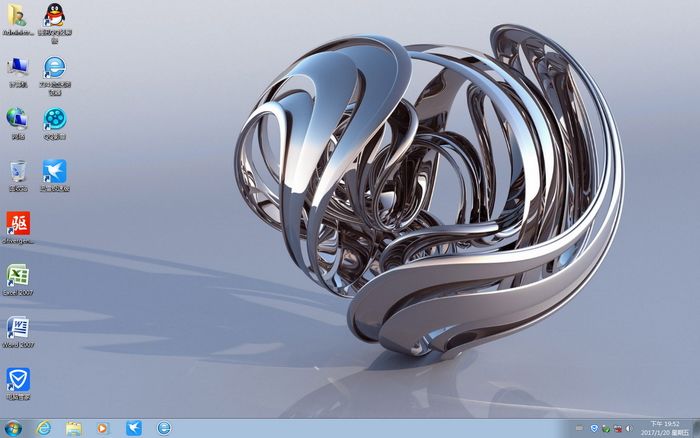Open the Word 2007 desktop shortcut

[x=18, y=327]
